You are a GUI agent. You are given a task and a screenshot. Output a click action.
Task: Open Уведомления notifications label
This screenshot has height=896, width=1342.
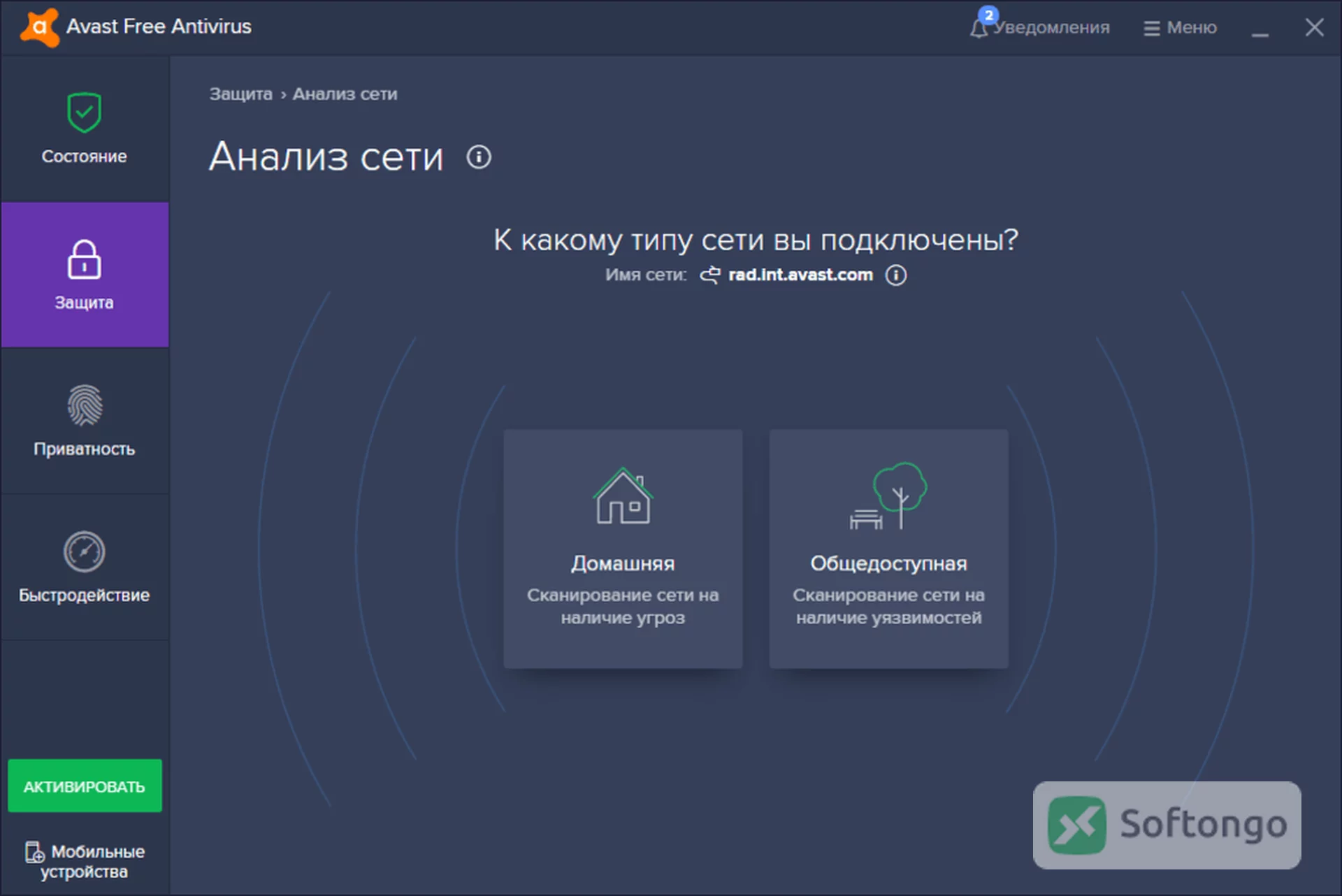1051,27
